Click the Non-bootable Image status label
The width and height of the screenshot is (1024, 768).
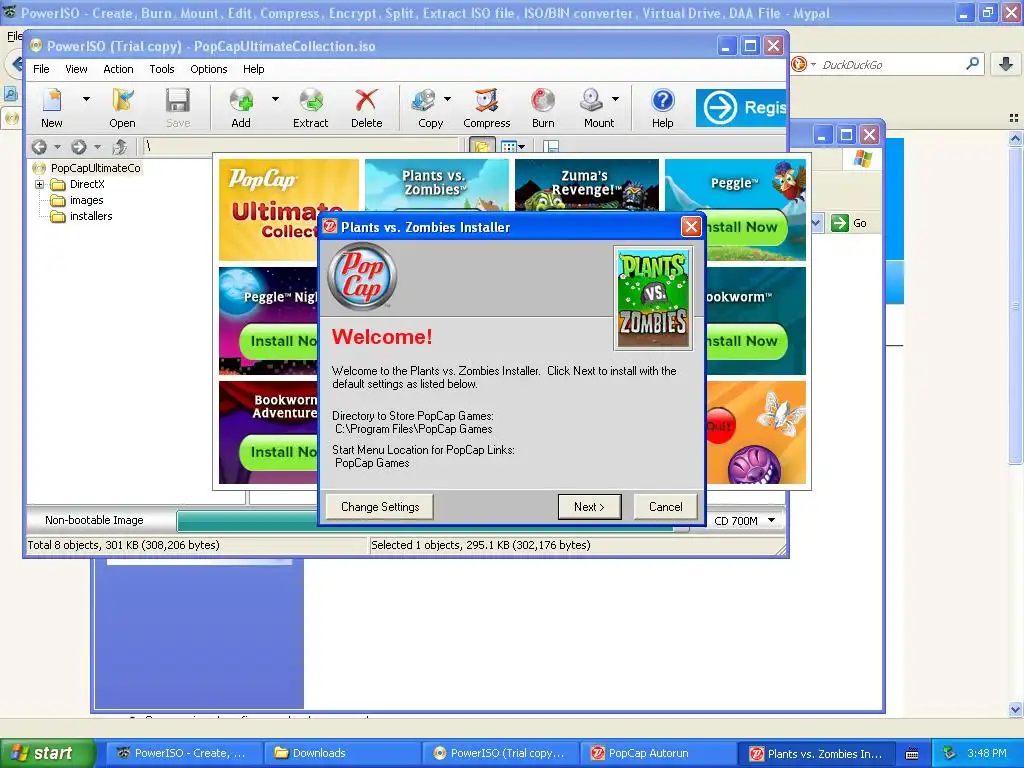pos(94,520)
